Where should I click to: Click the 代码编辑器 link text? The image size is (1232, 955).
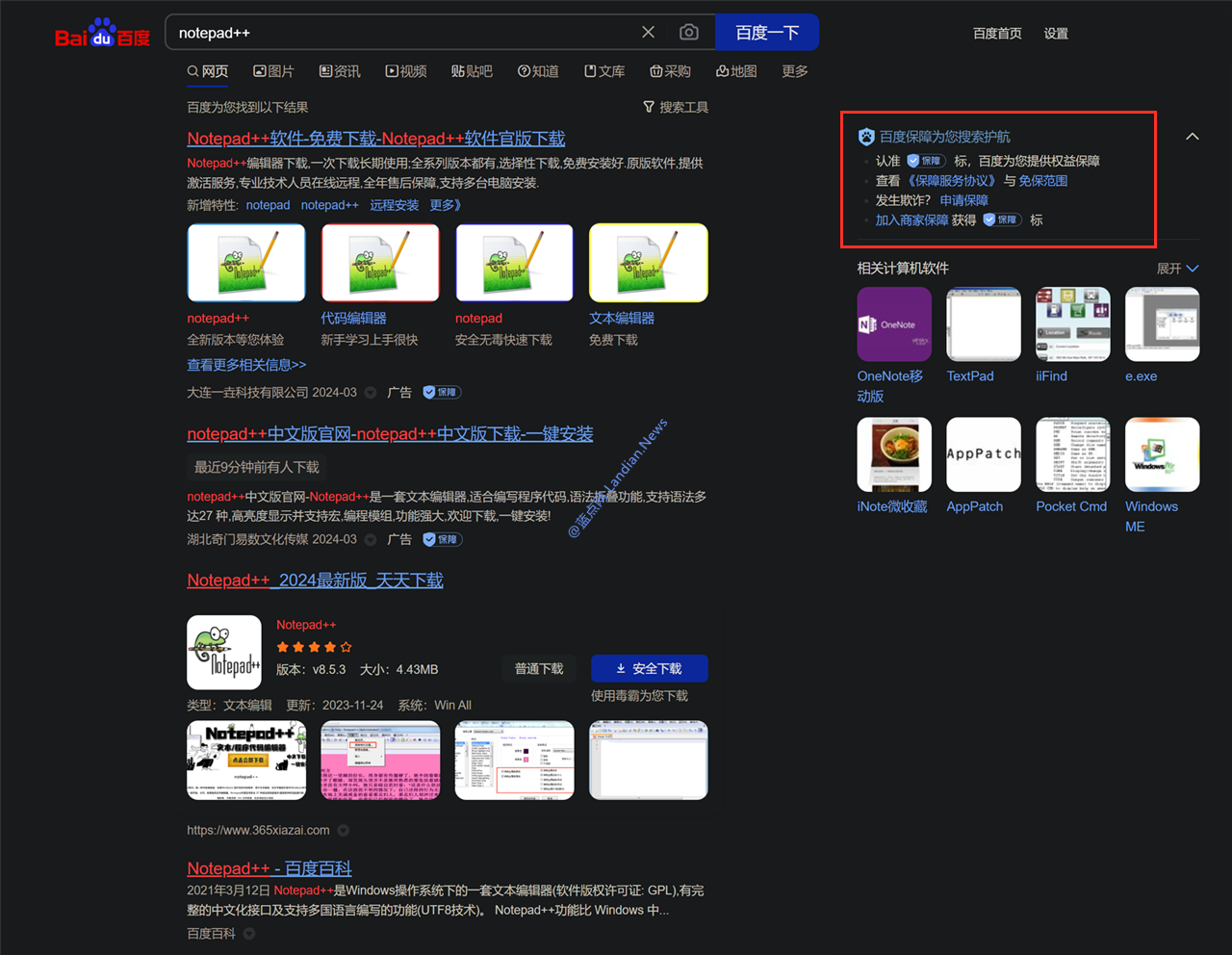(x=353, y=318)
